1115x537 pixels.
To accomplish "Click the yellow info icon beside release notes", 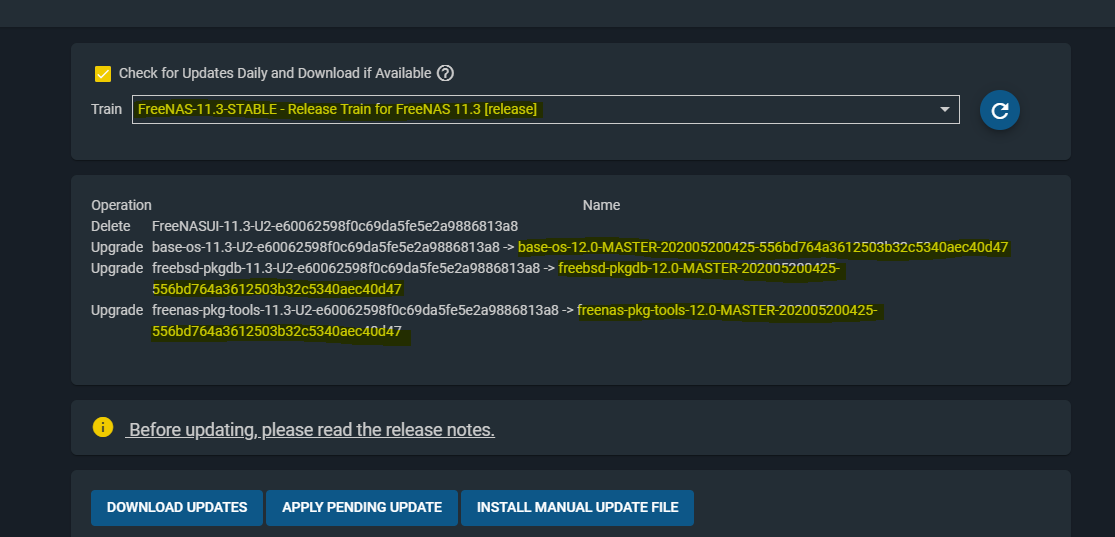I will pos(103,427).
